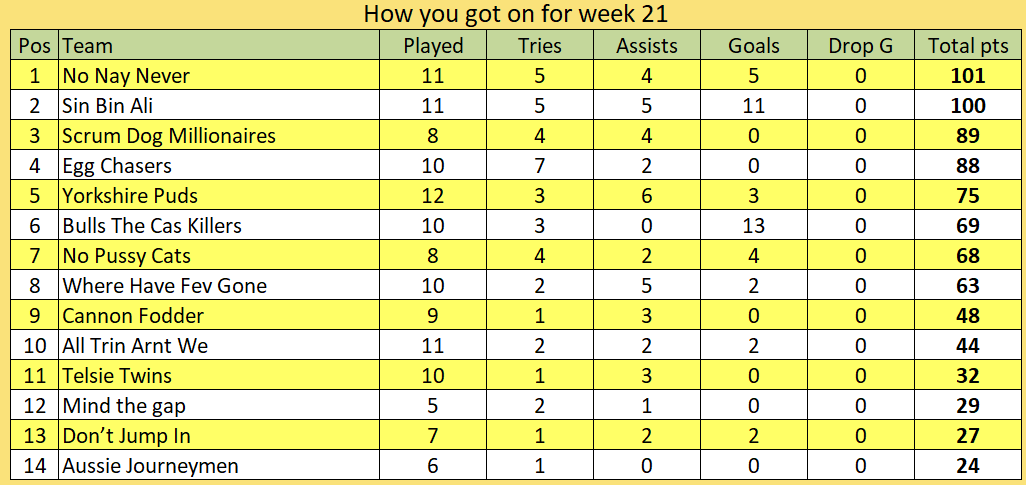Click the Mind the gap cell

(219, 406)
